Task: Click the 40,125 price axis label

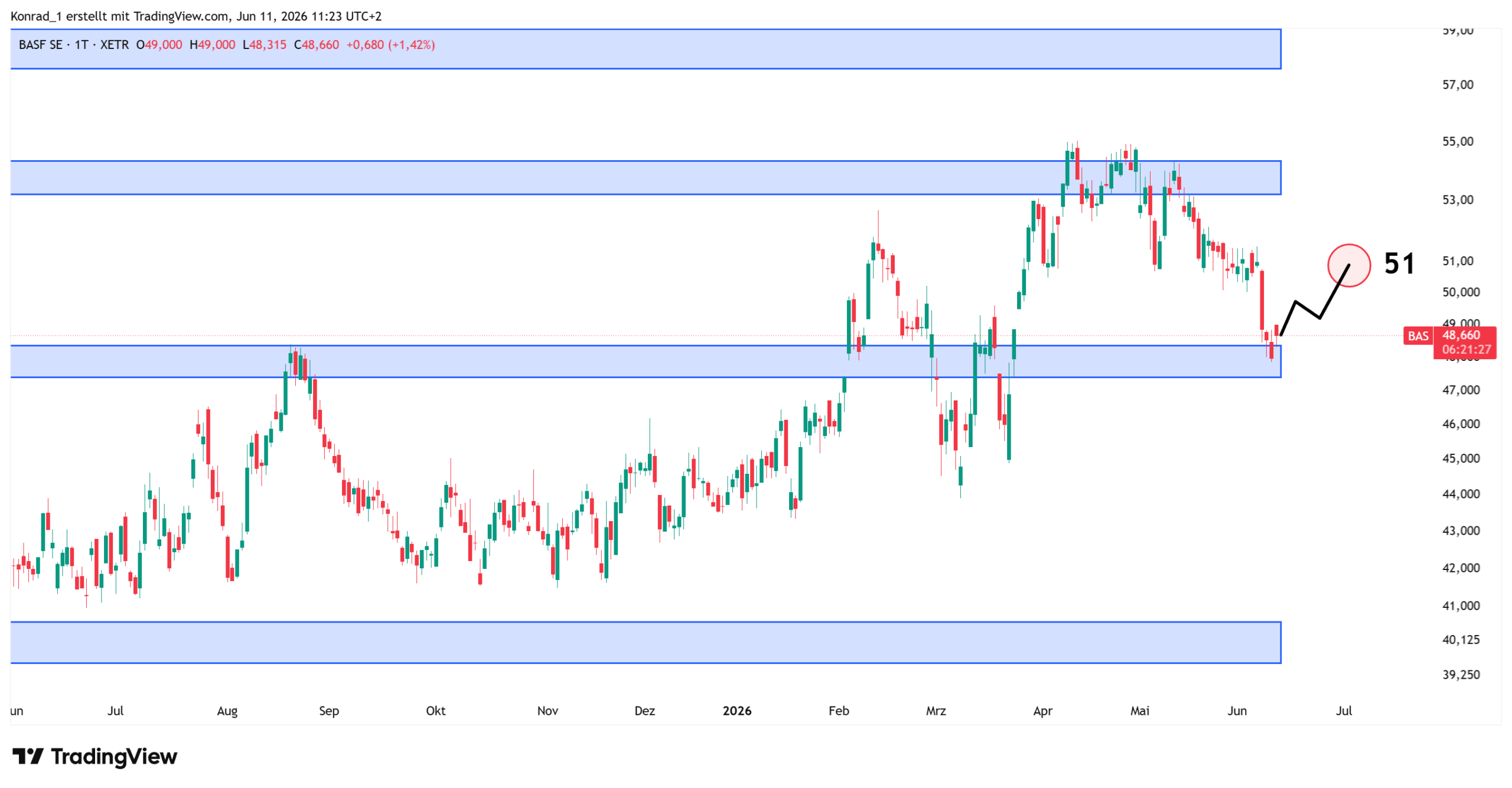Action: (x=1461, y=639)
